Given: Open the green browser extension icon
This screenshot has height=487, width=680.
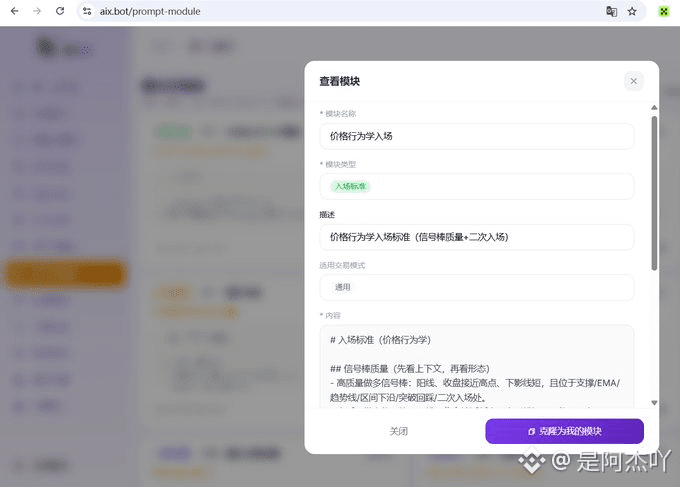Looking at the screenshot, I should click(664, 11).
